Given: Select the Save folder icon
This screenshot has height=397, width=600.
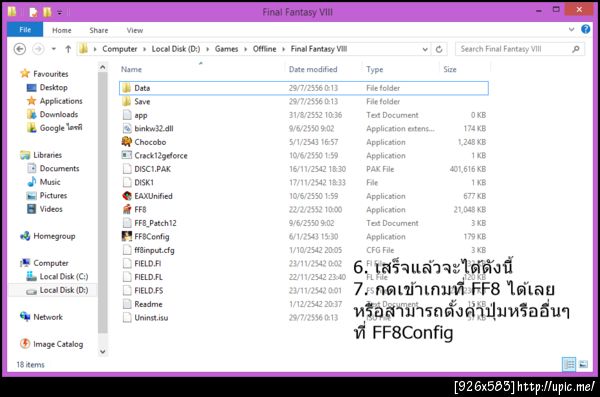Looking at the screenshot, I should click(127, 101).
